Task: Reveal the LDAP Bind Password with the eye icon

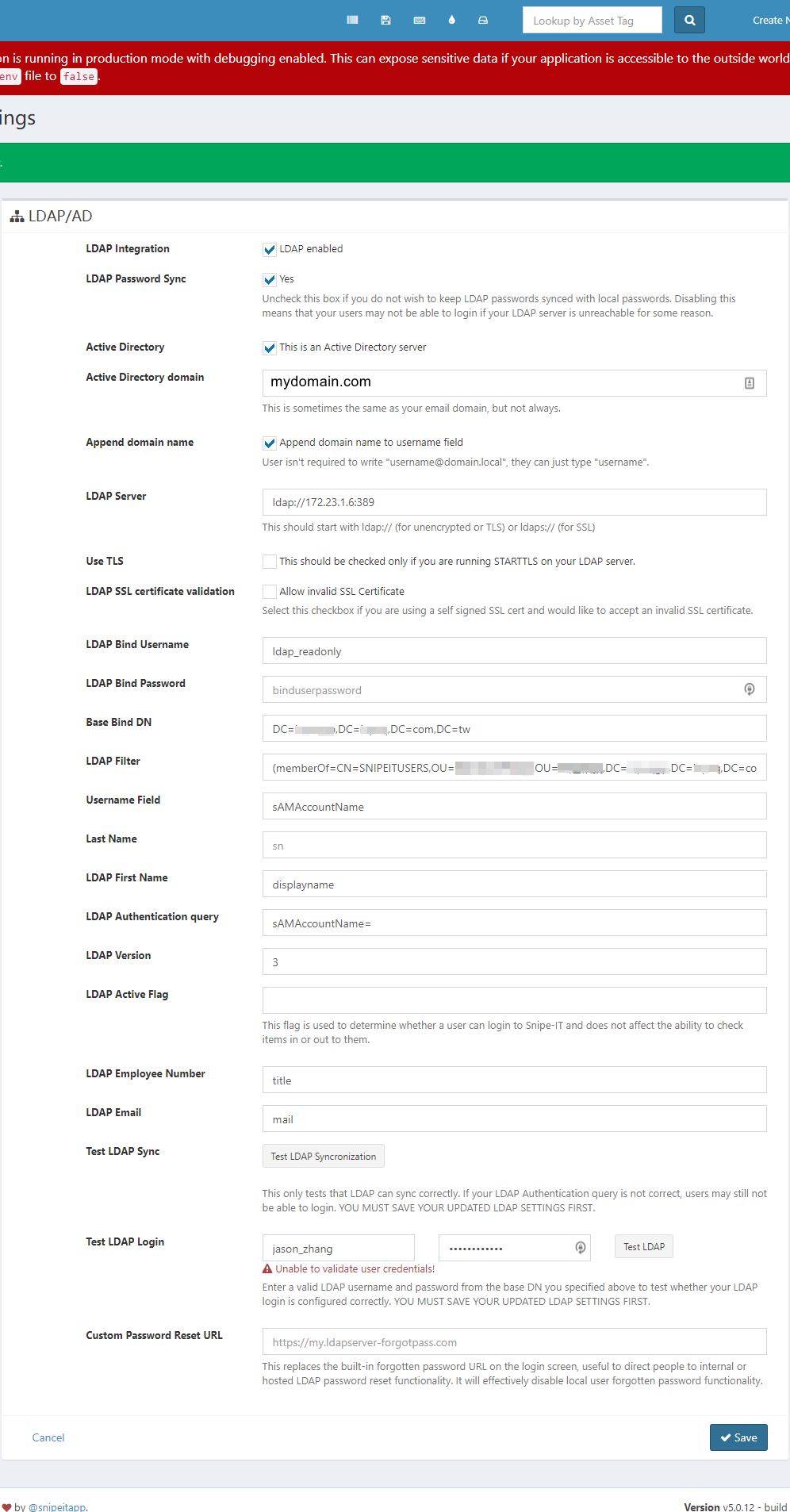Action: point(749,689)
